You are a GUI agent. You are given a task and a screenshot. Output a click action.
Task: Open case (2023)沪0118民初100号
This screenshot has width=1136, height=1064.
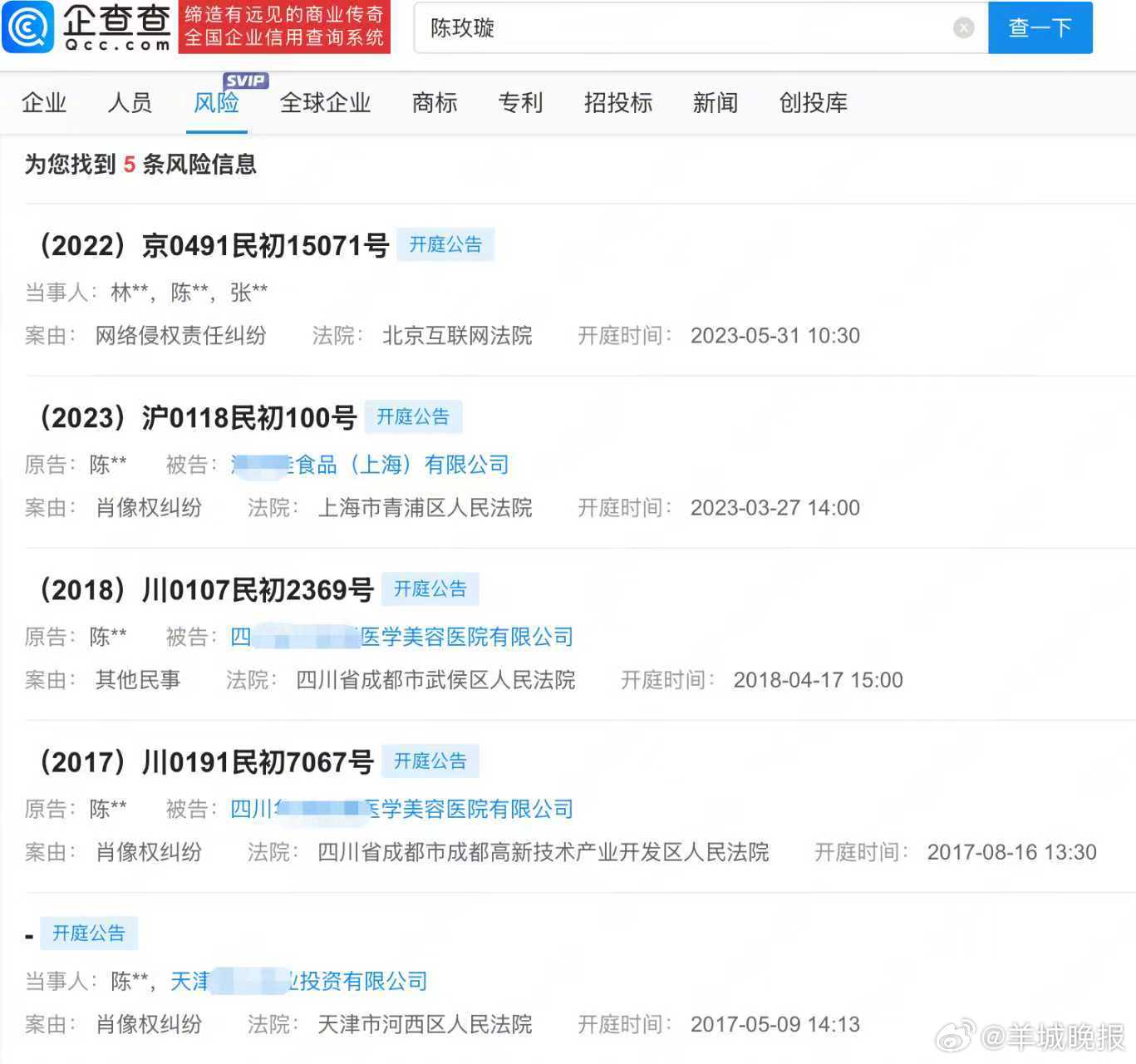tap(199, 417)
